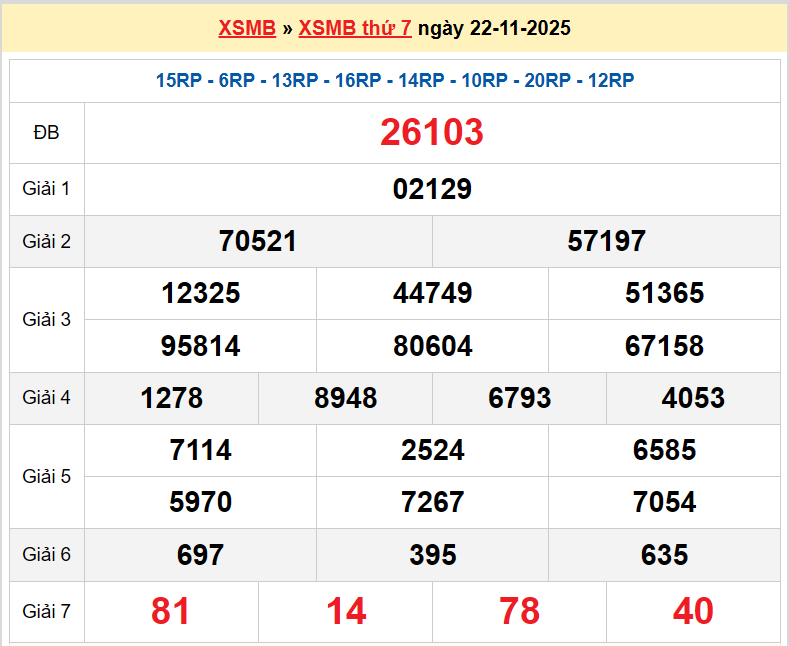789x646 pixels.
Task: Select the Giải 1 number 02129
Action: pyautogui.click(x=432, y=189)
